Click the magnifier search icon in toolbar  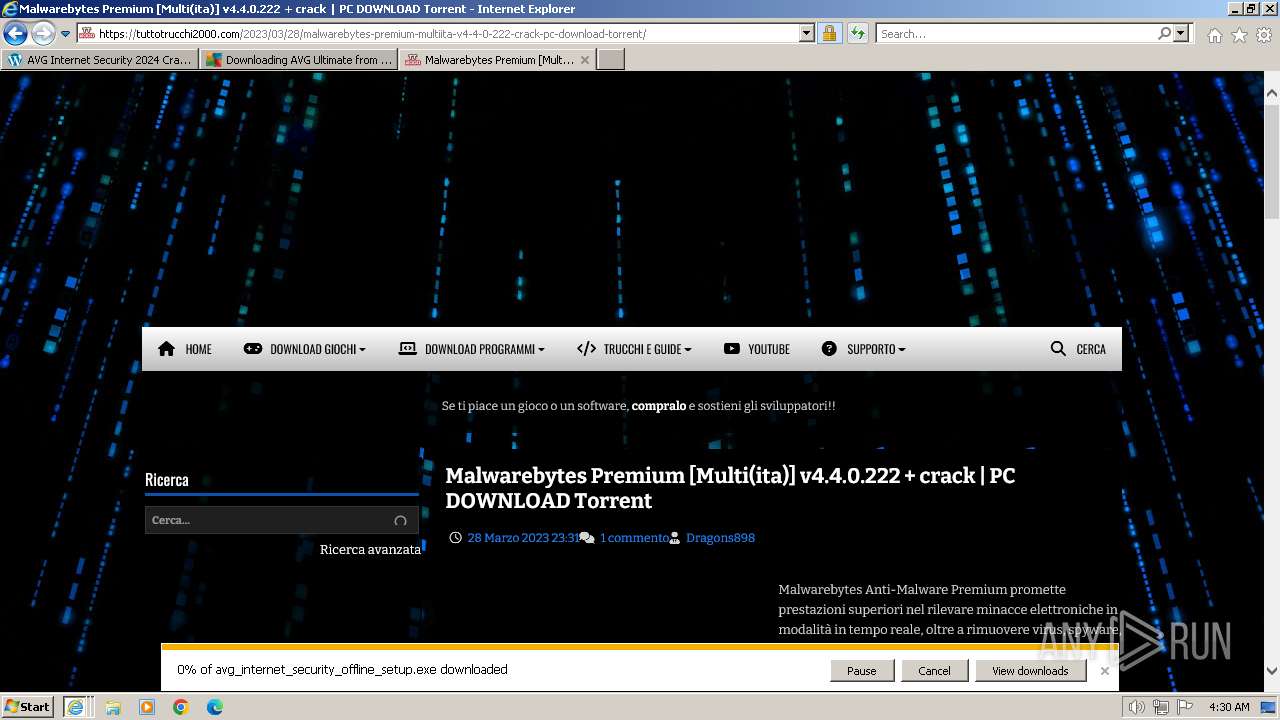[1164, 34]
